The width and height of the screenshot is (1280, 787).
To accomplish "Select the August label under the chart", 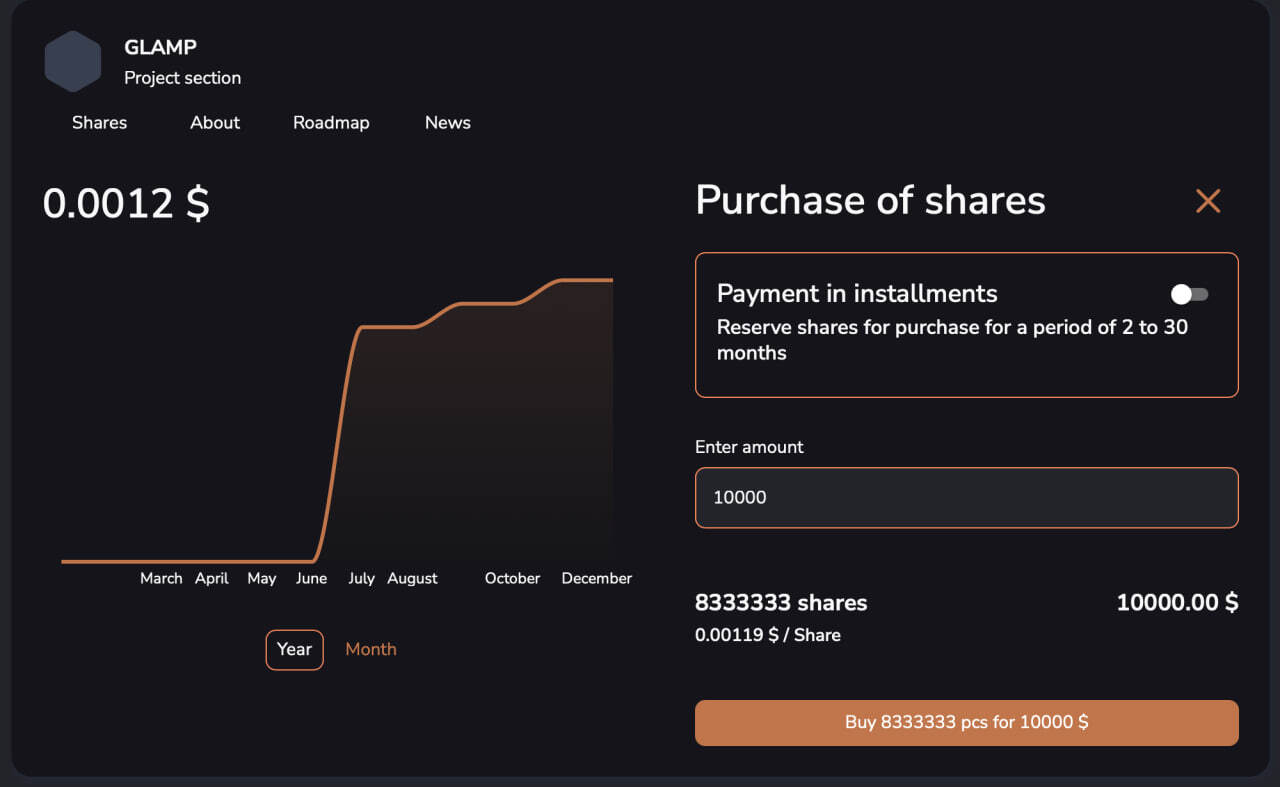I will (x=412, y=578).
